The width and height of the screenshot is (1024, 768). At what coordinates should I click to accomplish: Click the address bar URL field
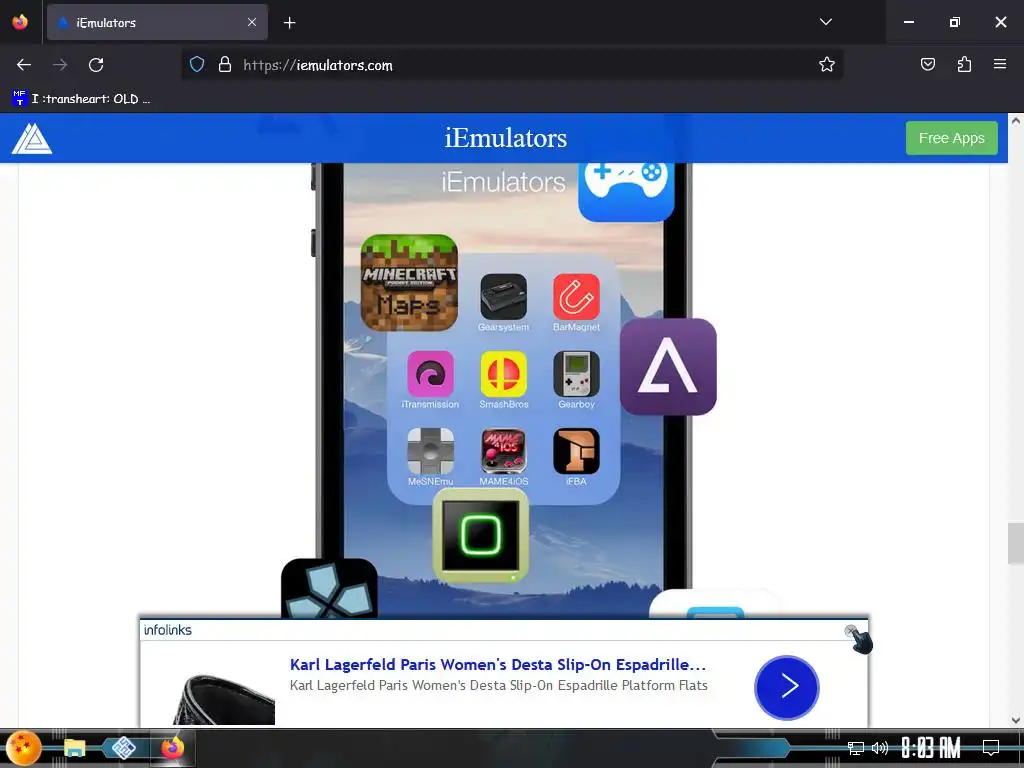click(x=513, y=65)
